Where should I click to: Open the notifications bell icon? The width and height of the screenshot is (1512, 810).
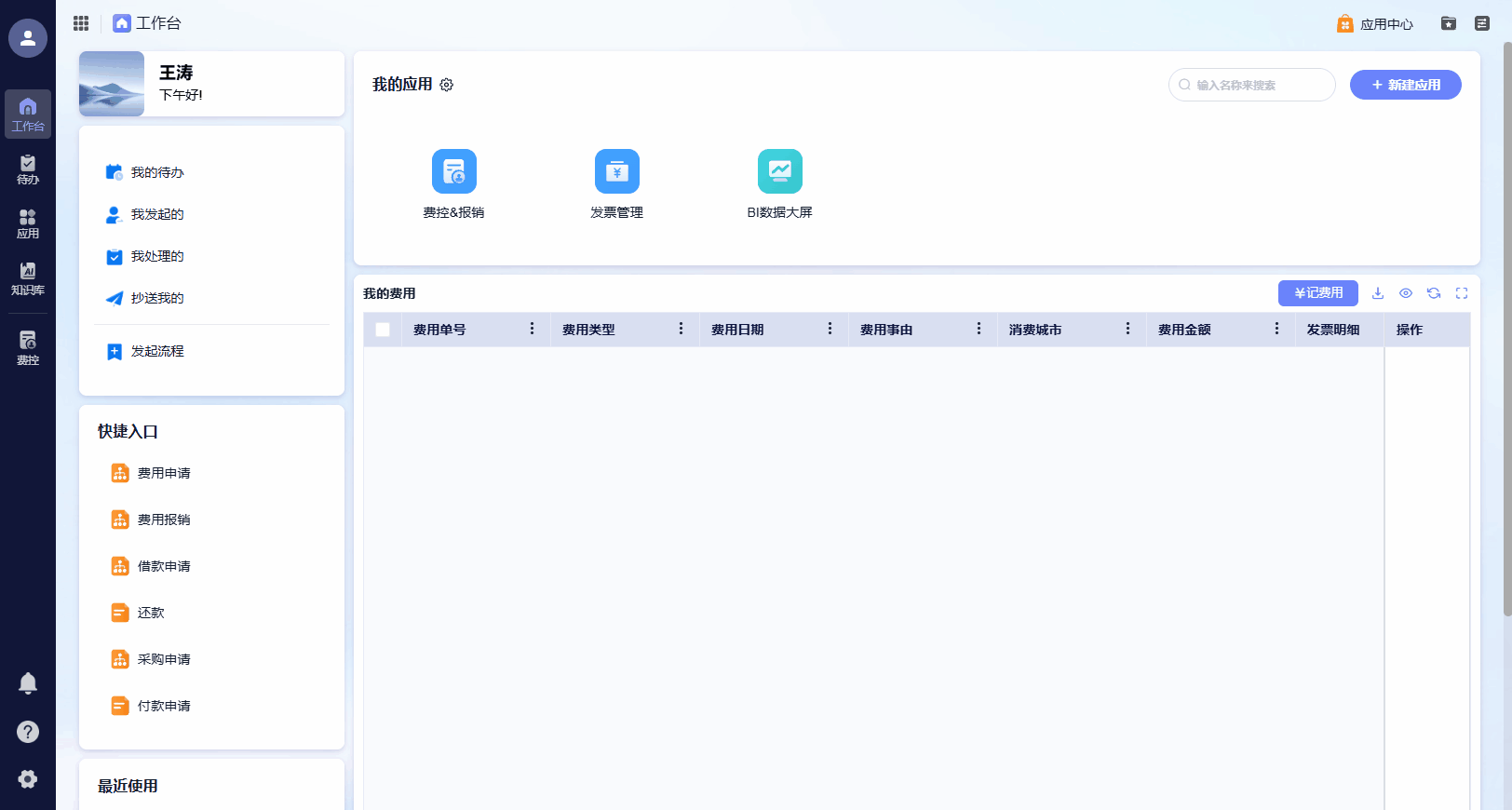(x=28, y=683)
